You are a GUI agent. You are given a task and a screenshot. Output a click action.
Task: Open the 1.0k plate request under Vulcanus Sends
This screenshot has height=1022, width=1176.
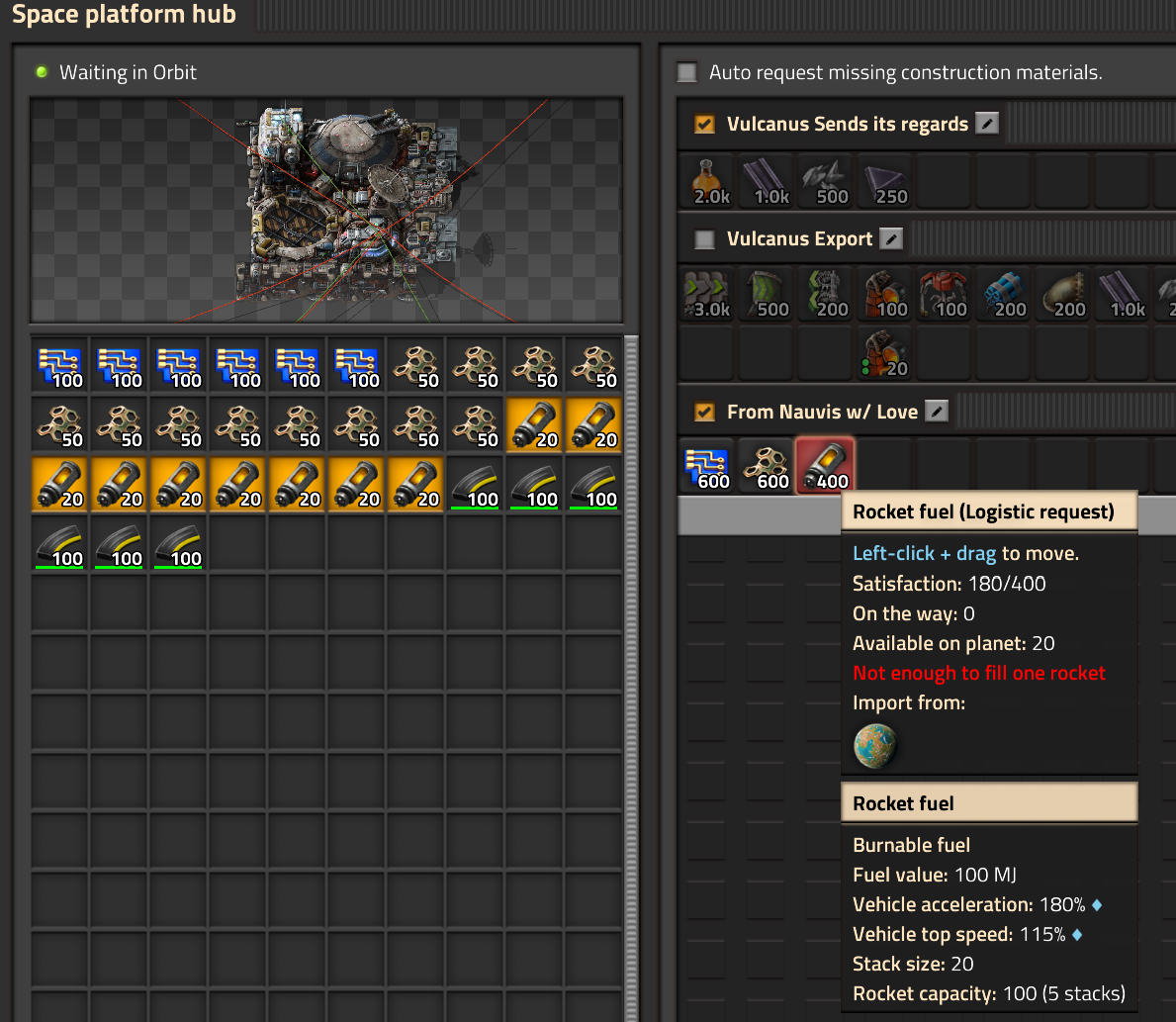[766, 182]
